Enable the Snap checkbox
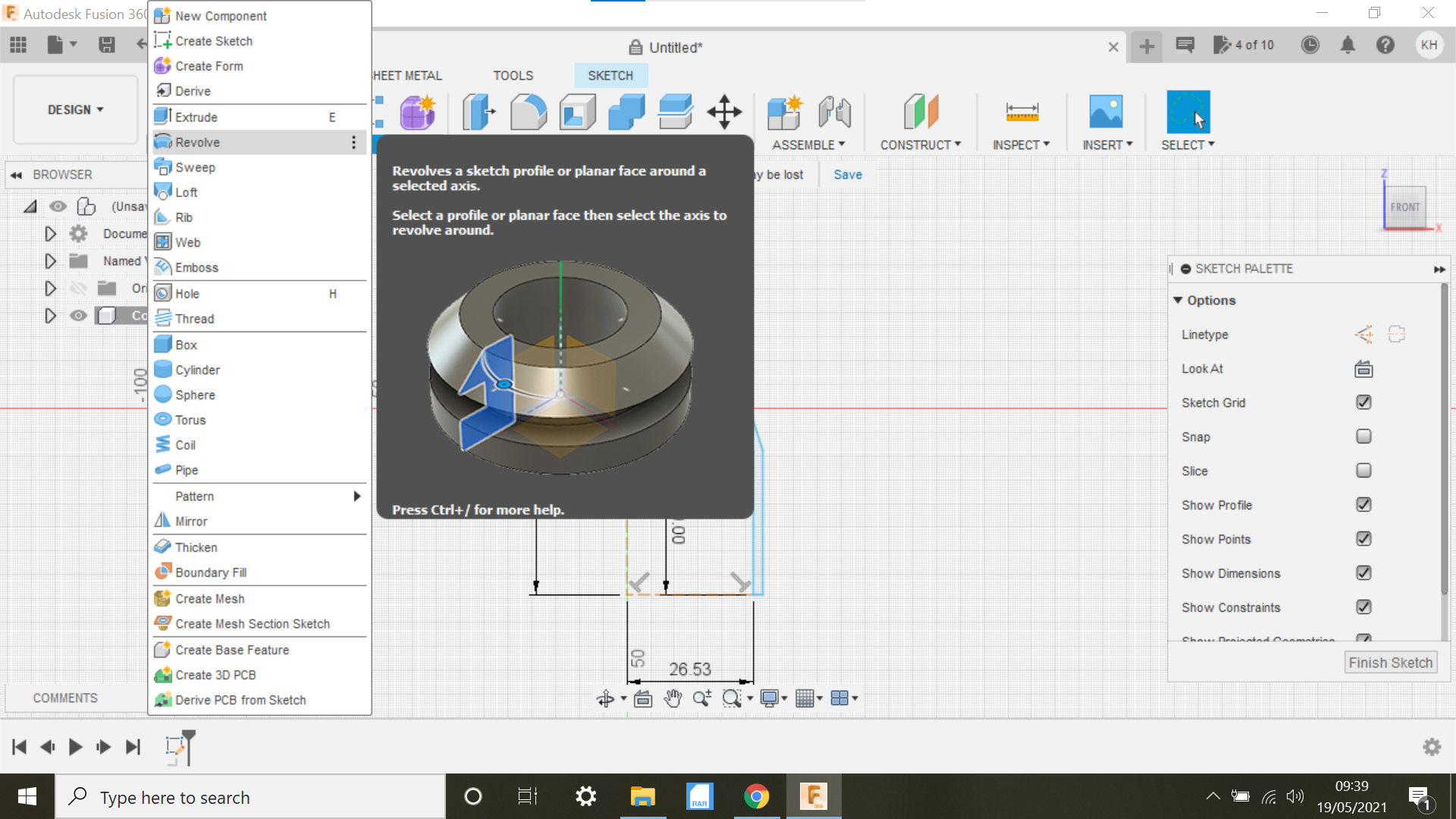The width and height of the screenshot is (1456, 819). (x=1363, y=436)
